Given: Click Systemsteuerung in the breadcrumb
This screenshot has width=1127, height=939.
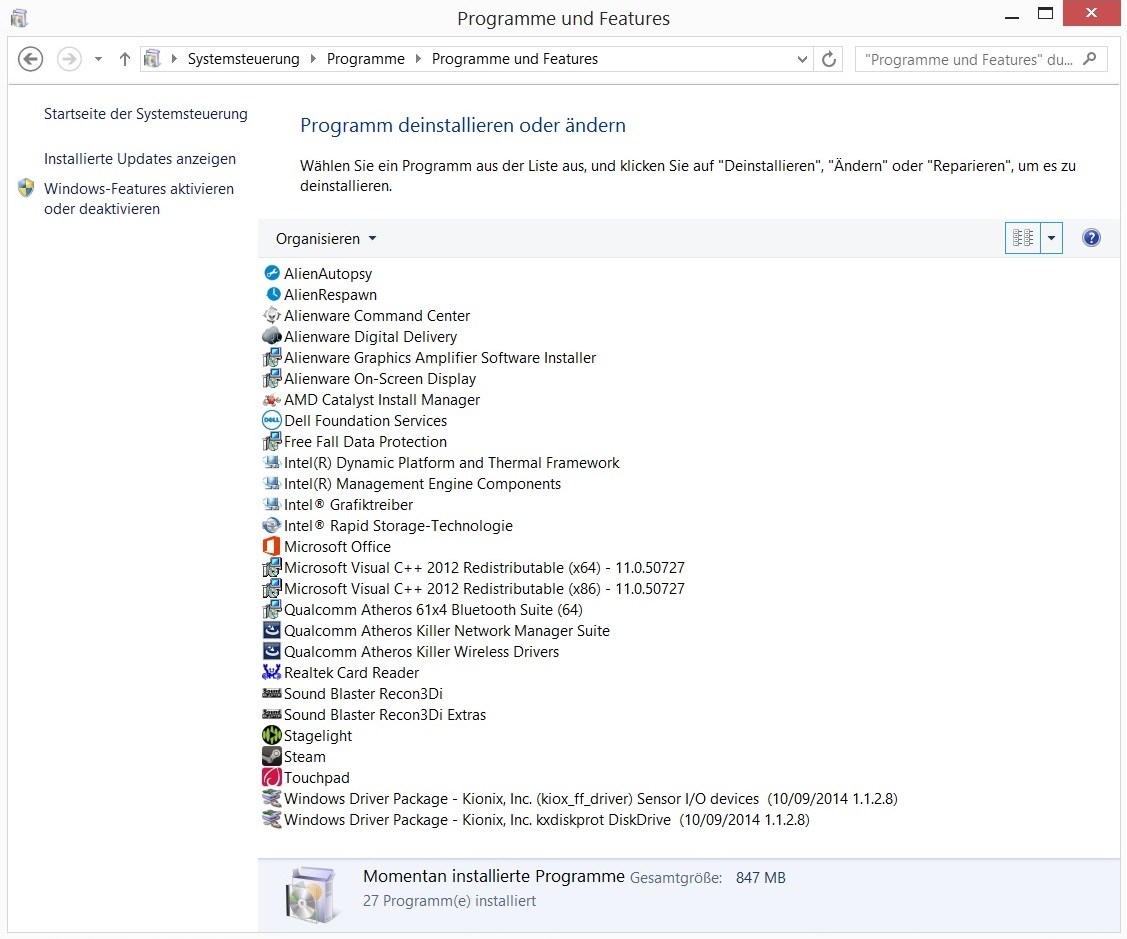Looking at the screenshot, I should pos(244,59).
